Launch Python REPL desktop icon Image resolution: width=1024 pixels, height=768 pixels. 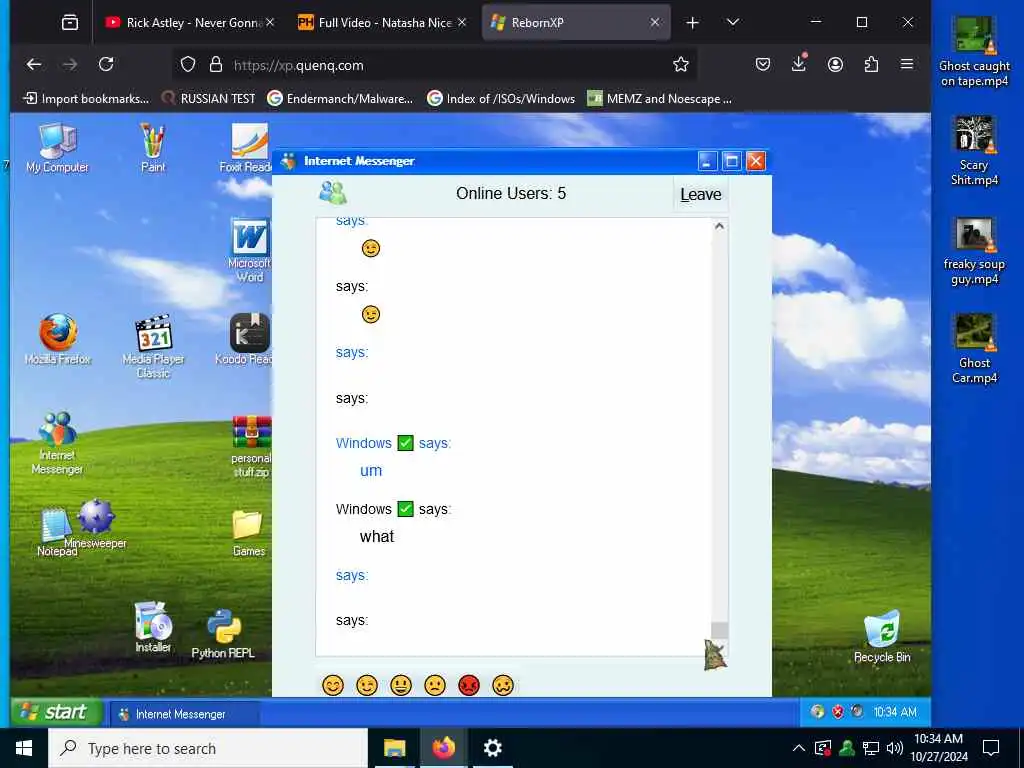click(x=223, y=633)
